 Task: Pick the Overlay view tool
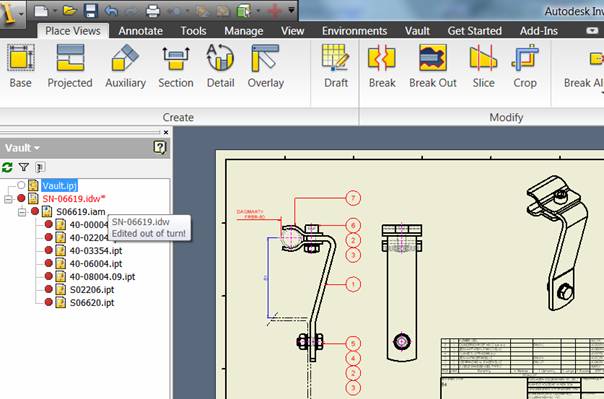coord(266,66)
